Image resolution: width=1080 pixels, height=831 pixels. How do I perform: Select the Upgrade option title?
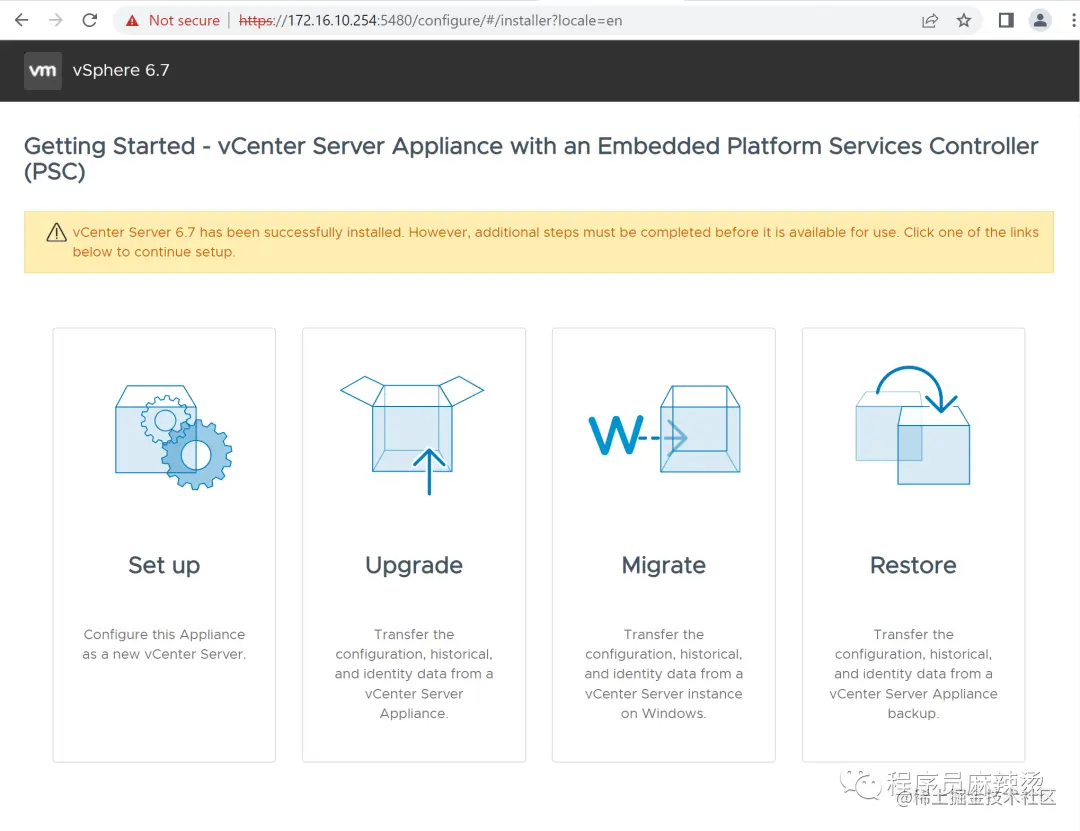pyautogui.click(x=414, y=565)
